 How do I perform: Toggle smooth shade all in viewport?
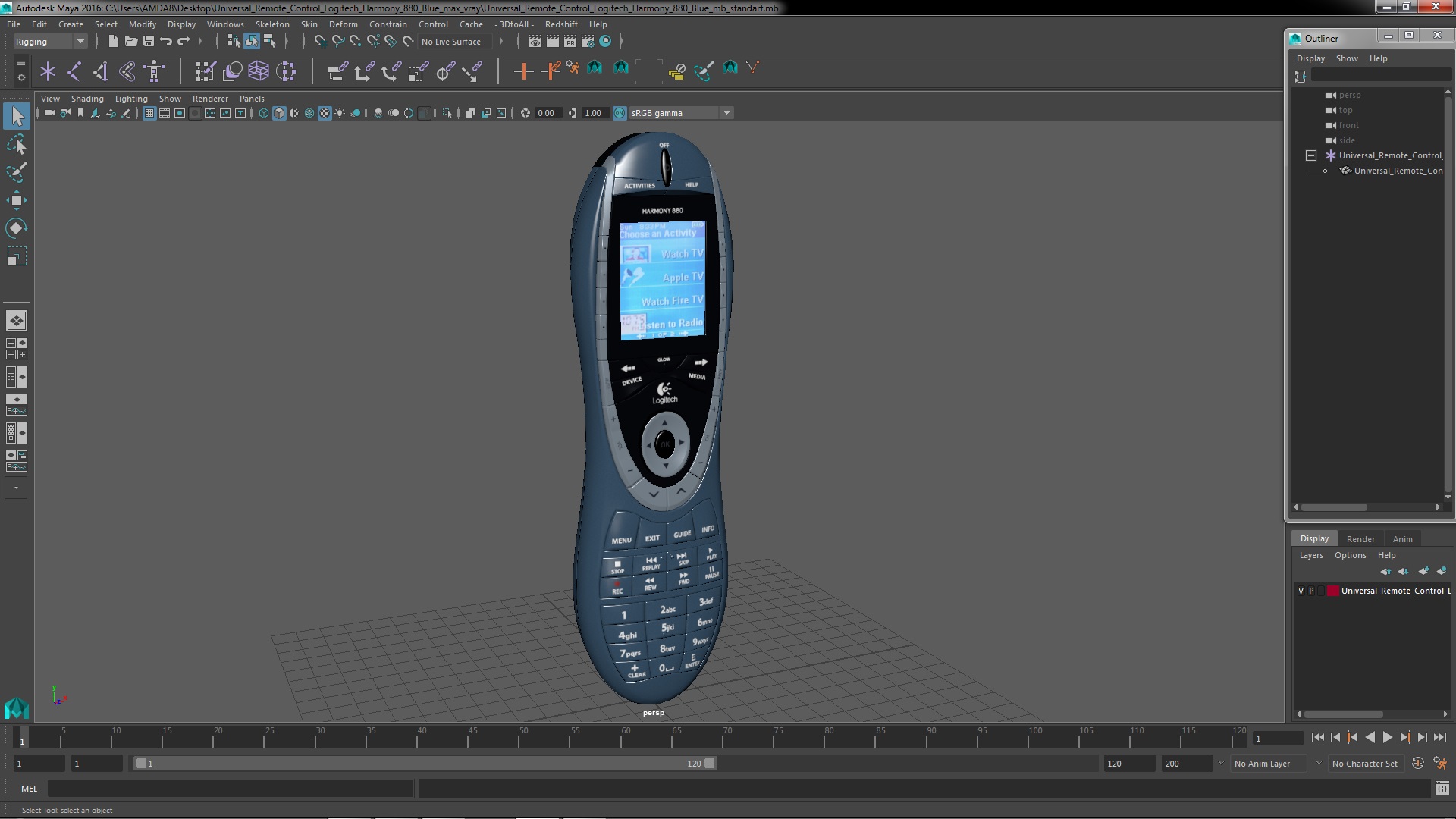[x=279, y=113]
